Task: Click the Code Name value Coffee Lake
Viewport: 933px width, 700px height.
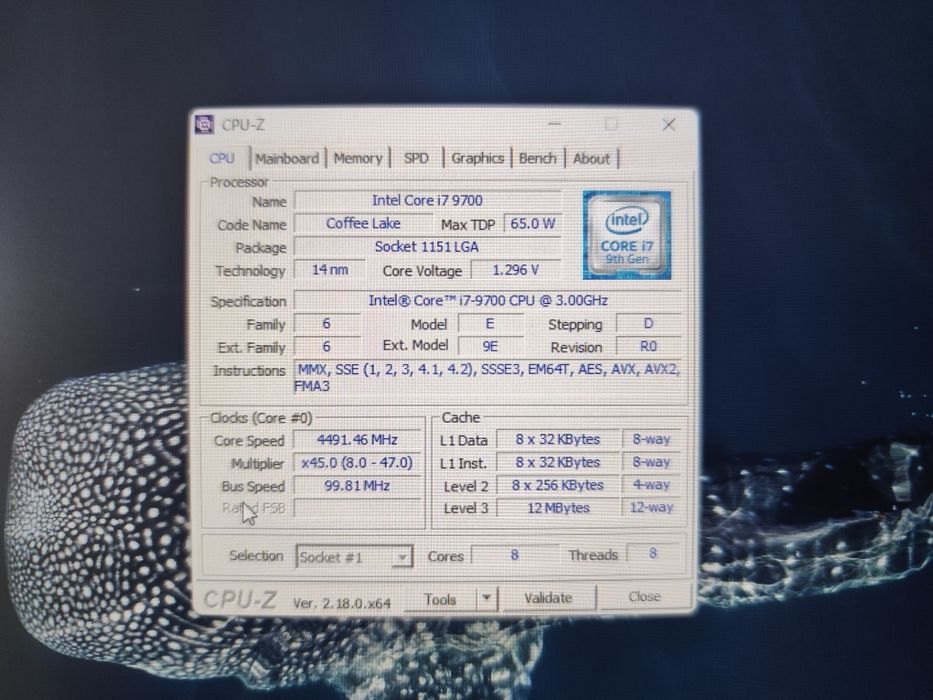Action: pyautogui.click(x=363, y=224)
